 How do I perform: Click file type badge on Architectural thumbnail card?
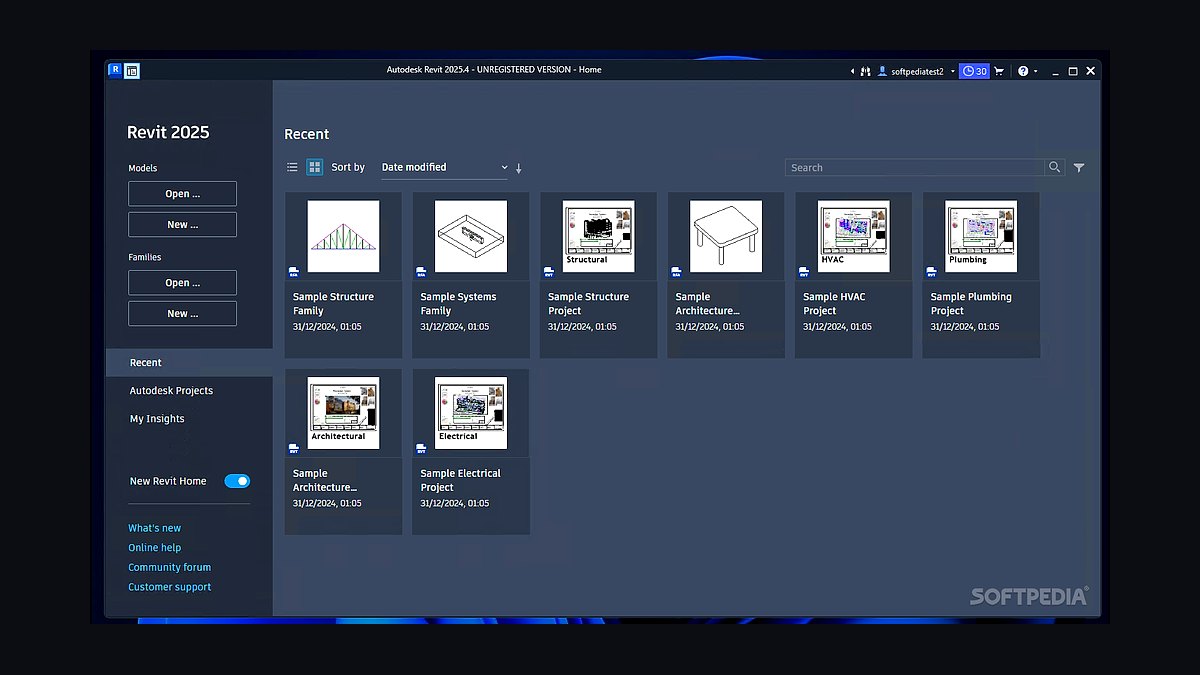tap(294, 449)
